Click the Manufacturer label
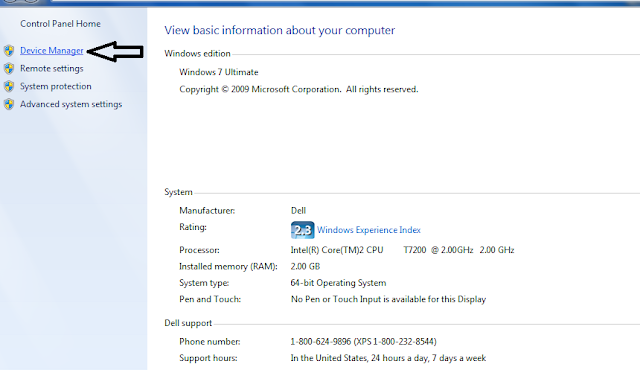The width and height of the screenshot is (640, 370). point(207,211)
